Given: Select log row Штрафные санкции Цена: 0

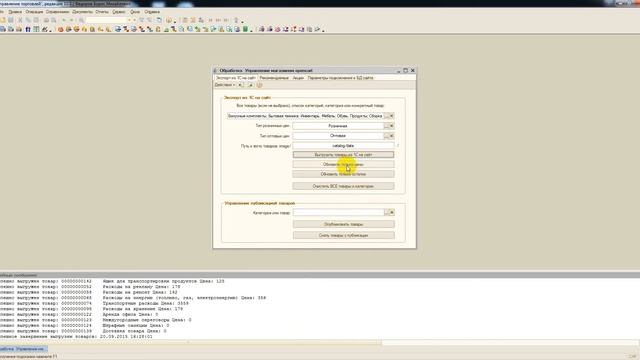Looking at the screenshot, I should coord(84,326).
